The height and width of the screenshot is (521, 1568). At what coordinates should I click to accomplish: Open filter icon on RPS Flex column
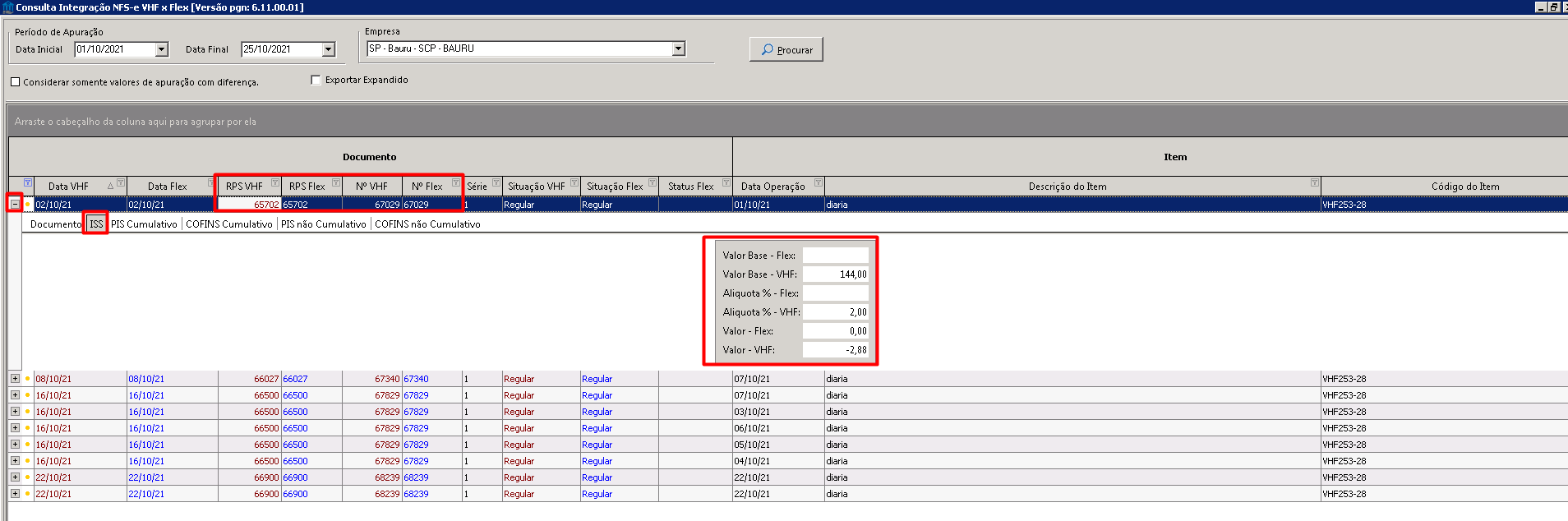[336, 182]
